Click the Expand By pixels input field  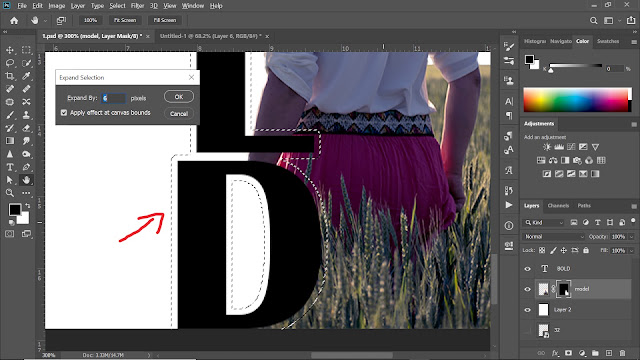click(x=113, y=98)
